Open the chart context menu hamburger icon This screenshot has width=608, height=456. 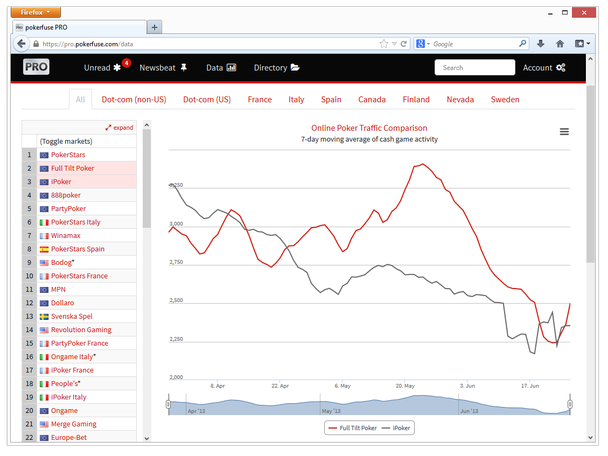[x=564, y=132]
